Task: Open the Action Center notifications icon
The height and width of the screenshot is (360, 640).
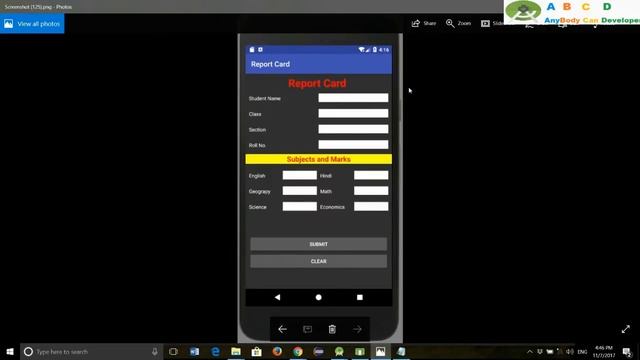Action: (x=627, y=351)
